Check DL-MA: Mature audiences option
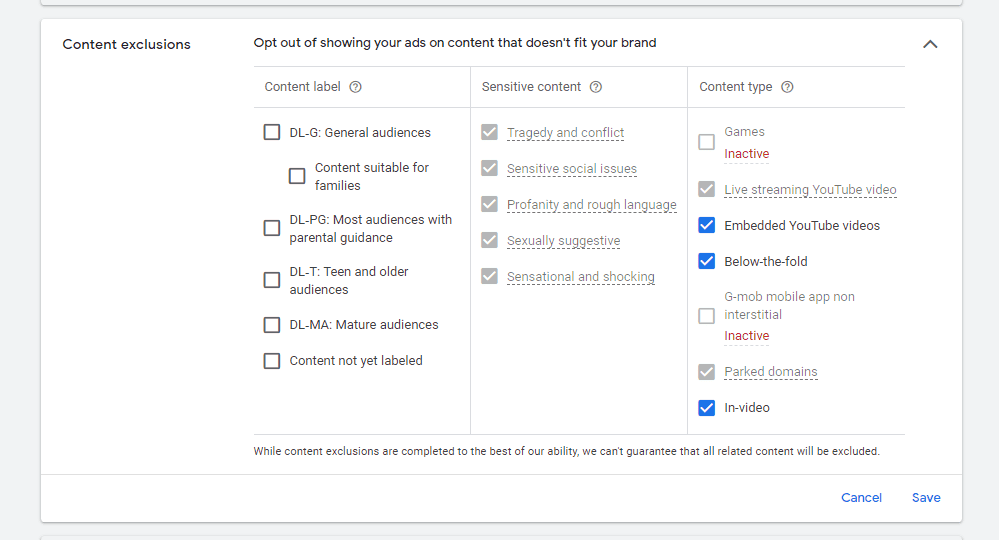The width and height of the screenshot is (1001, 540). (x=272, y=325)
